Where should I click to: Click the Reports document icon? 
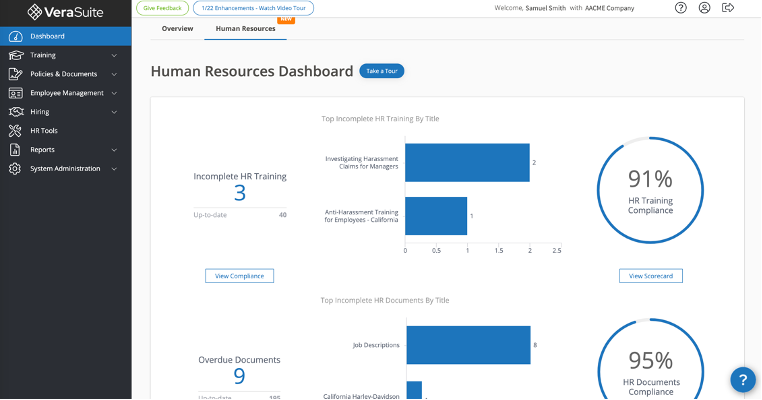click(x=16, y=150)
